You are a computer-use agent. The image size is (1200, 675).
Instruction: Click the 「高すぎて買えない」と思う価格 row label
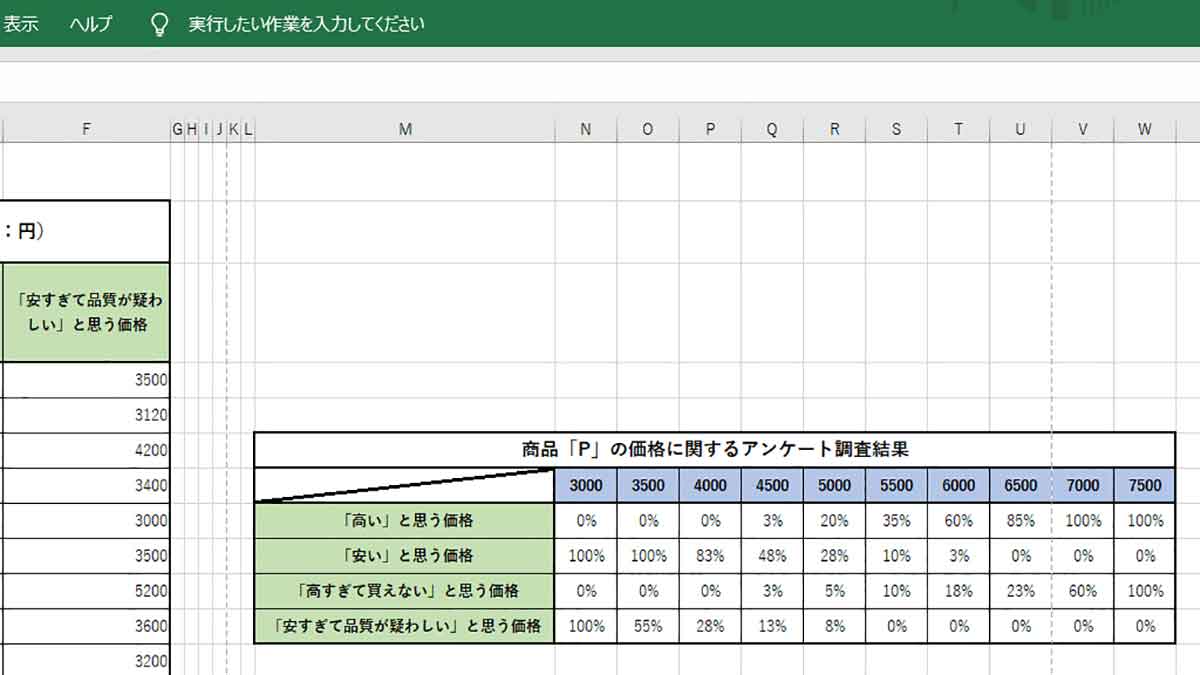pos(405,590)
